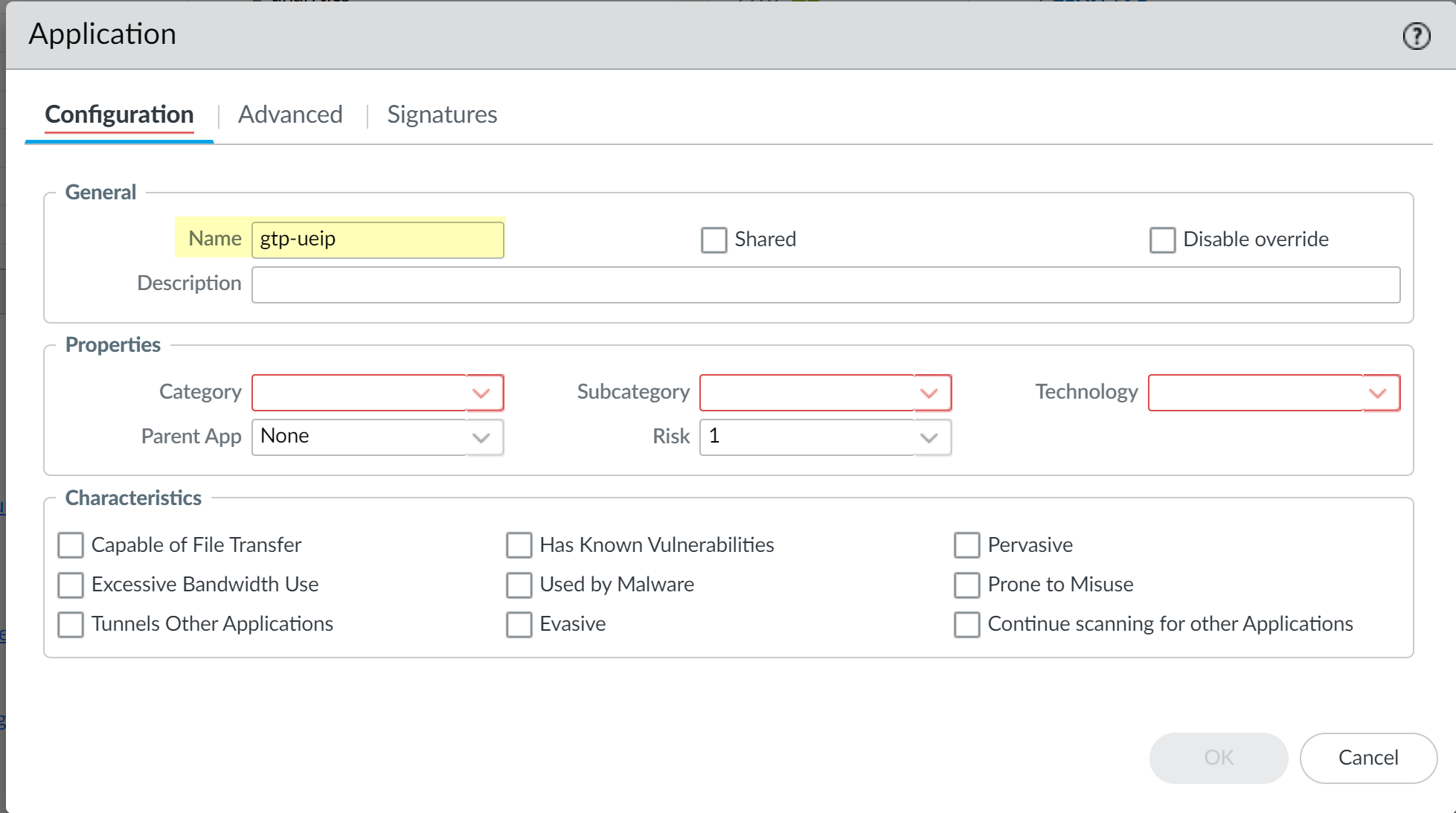Viewport: 1456px width, 813px height.
Task: Expand the Subcategory dropdown arrow
Action: 929,393
